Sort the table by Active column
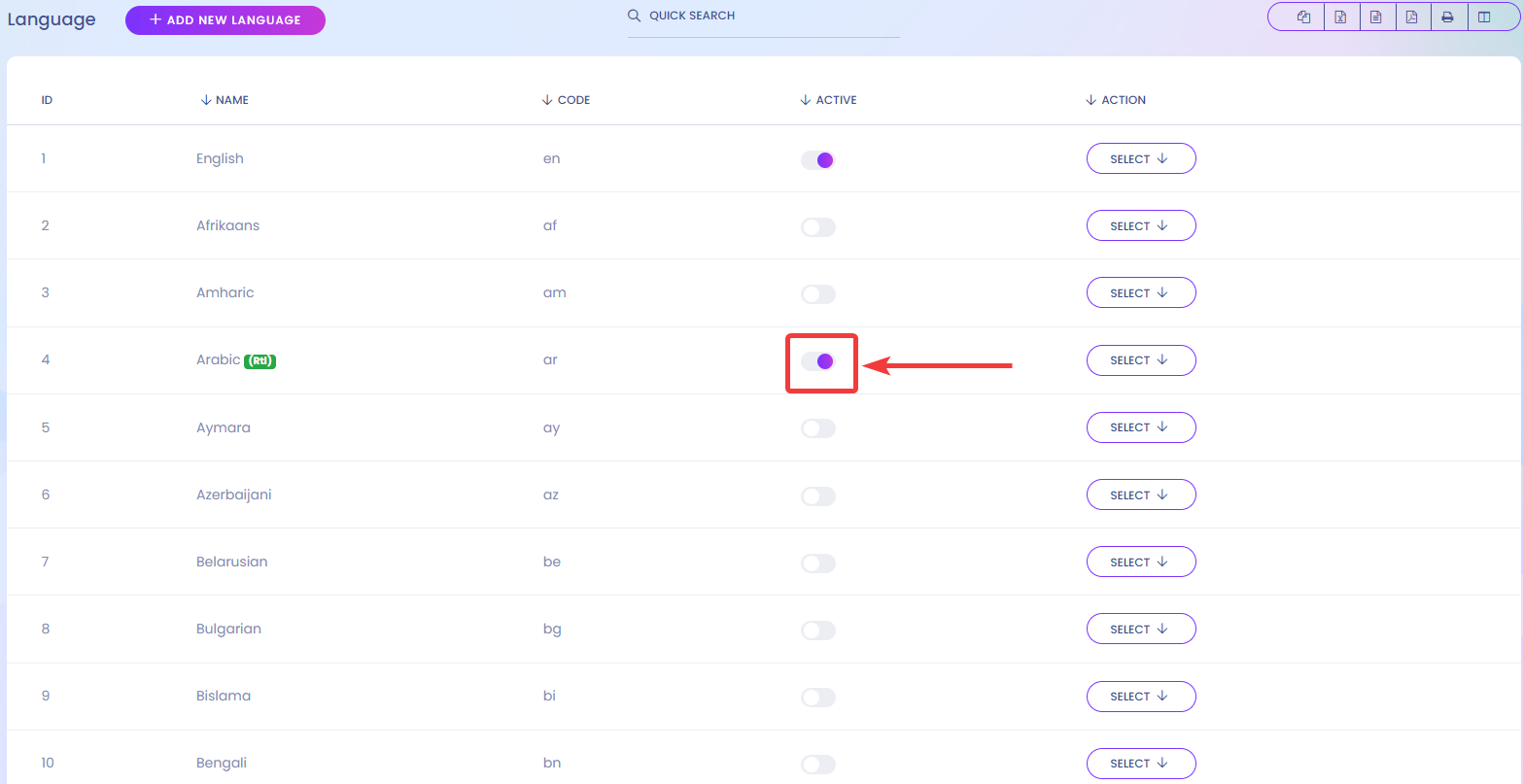The width and height of the screenshot is (1523, 784). pyautogui.click(x=828, y=100)
